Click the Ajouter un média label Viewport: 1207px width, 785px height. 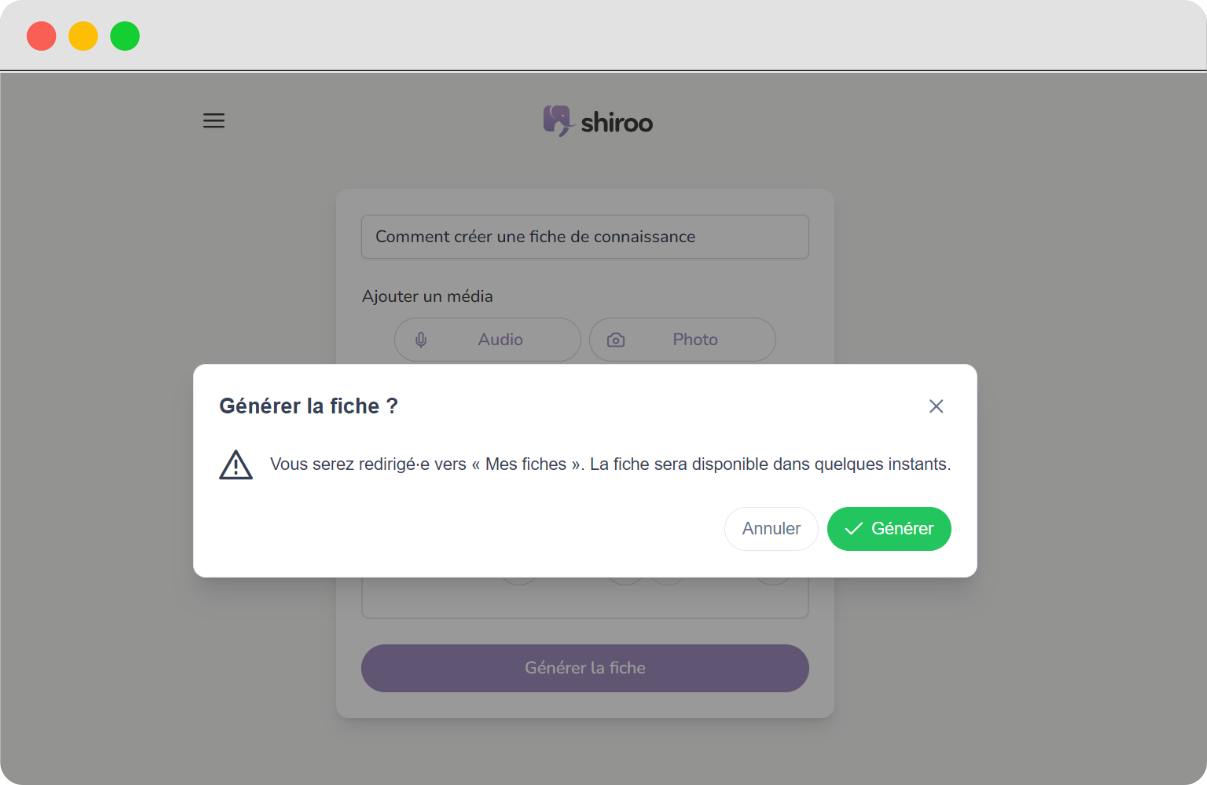point(427,297)
